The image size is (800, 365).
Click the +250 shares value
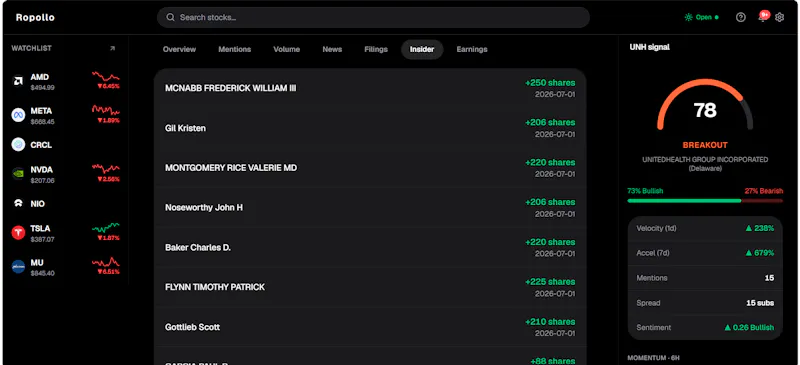coord(550,83)
